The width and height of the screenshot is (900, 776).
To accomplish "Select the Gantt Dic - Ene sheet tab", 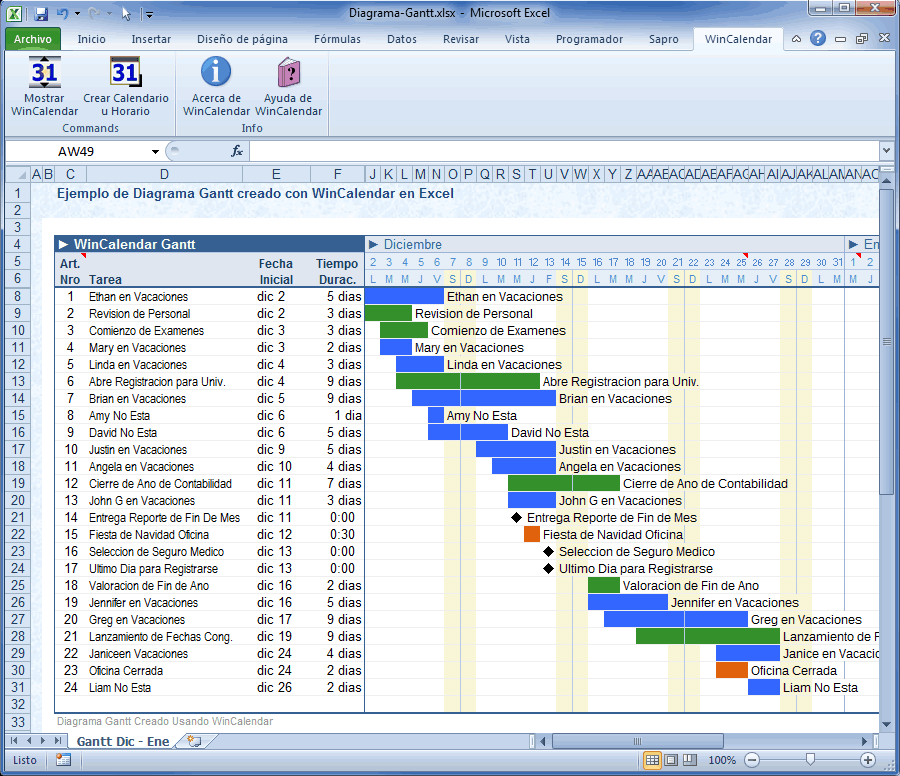I will point(122,741).
